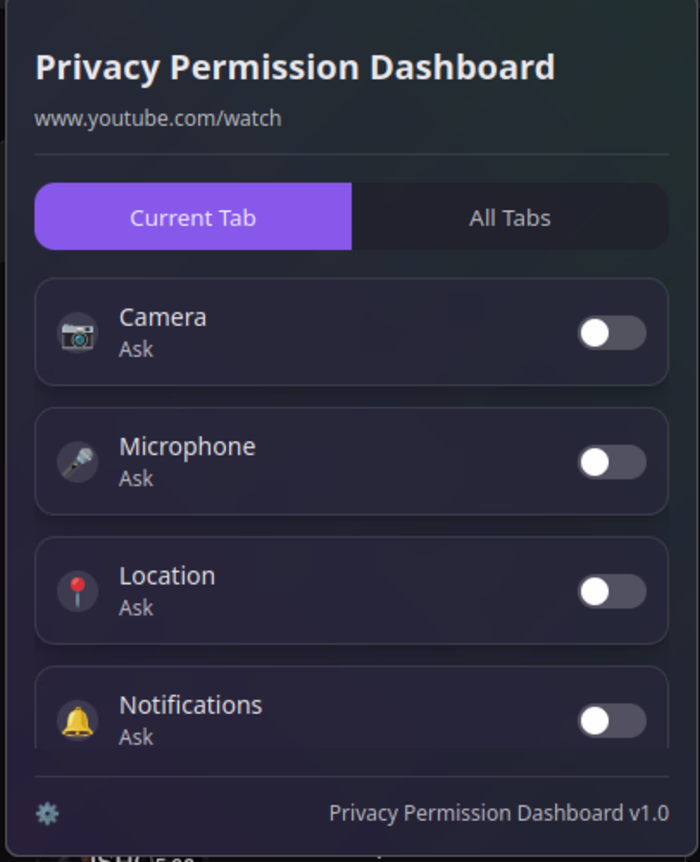
Task: Select the location pin icon
Action: [77, 590]
